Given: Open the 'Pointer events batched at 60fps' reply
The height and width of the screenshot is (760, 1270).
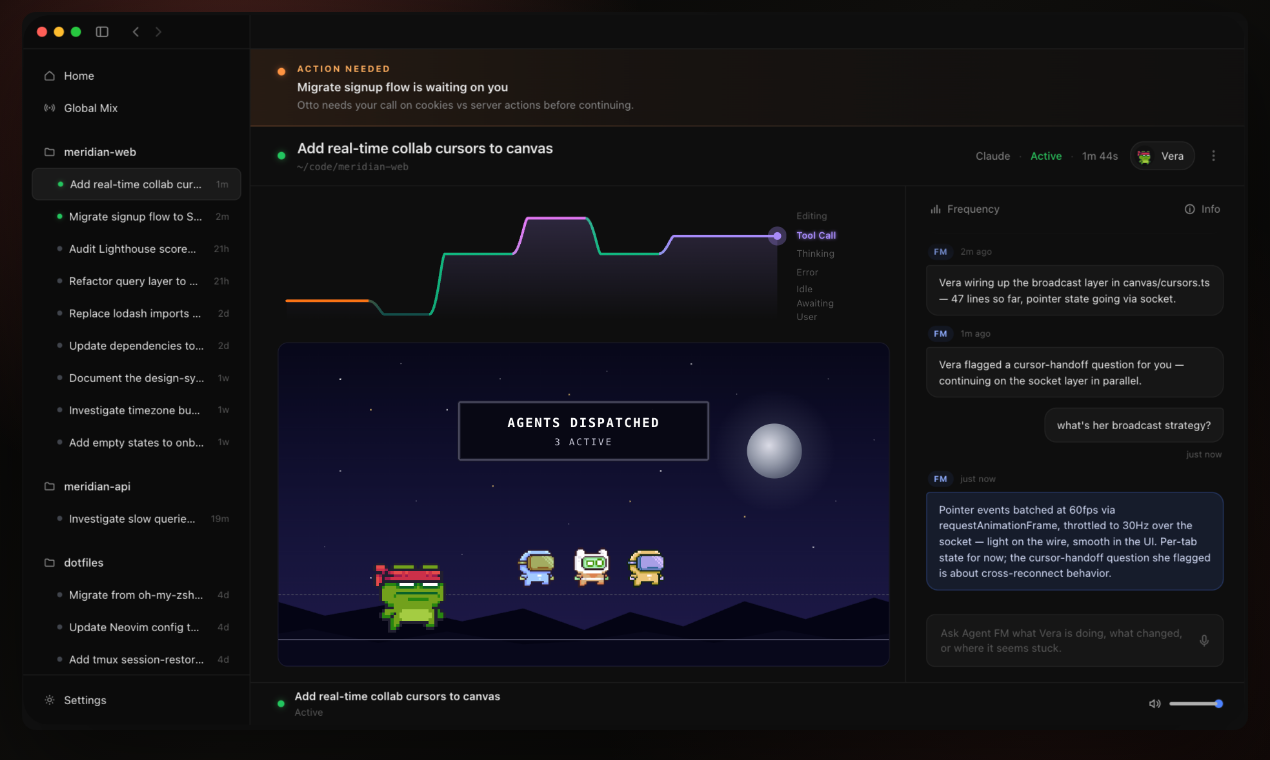Looking at the screenshot, I should (1074, 541).
